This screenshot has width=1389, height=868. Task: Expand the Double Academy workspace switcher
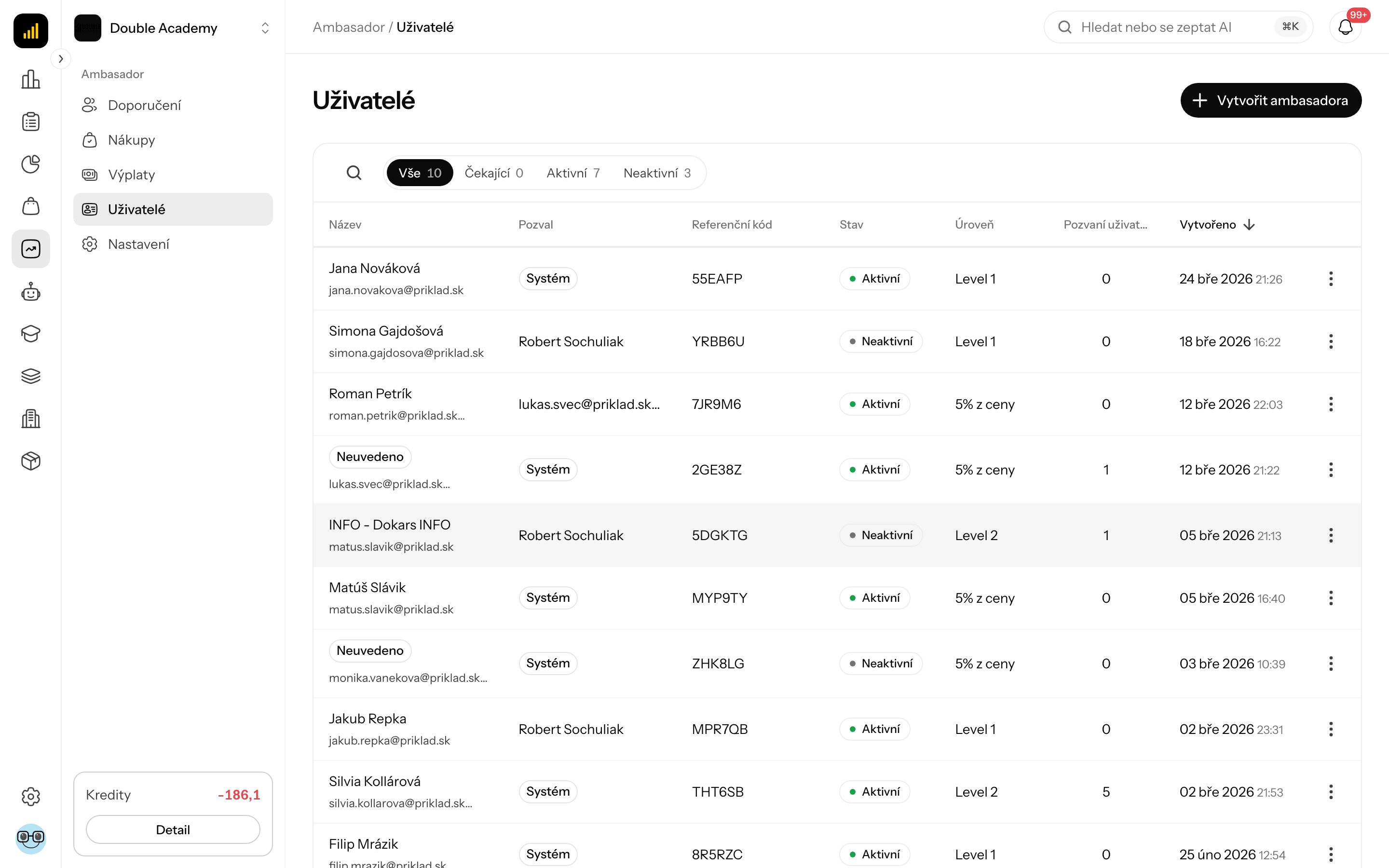173,27
